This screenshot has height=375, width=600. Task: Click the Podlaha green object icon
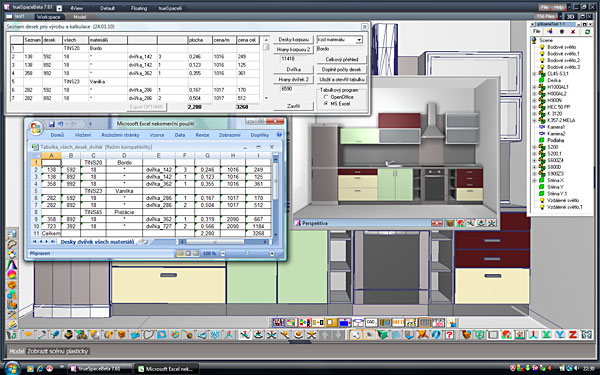[542, 140]
